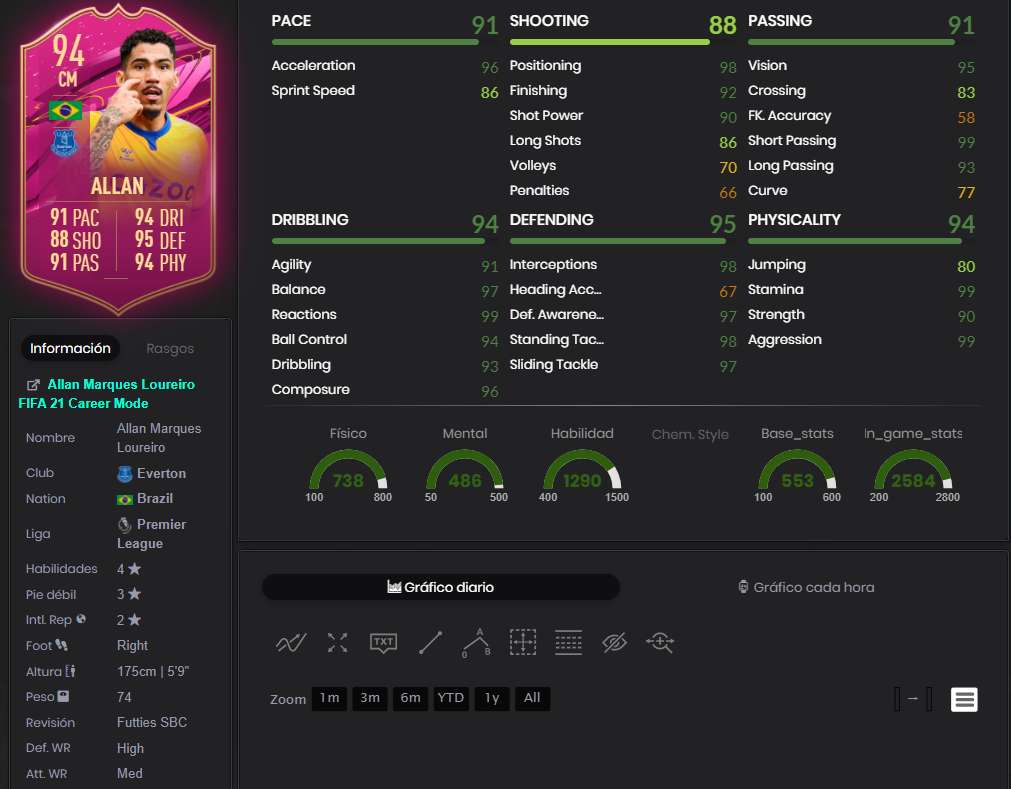Image resolution: width=1011 pixels, height=789 pixels.
Task: Click the zoom magnifier chart icon
Action: pyautogui.click(x=660, y=643)
